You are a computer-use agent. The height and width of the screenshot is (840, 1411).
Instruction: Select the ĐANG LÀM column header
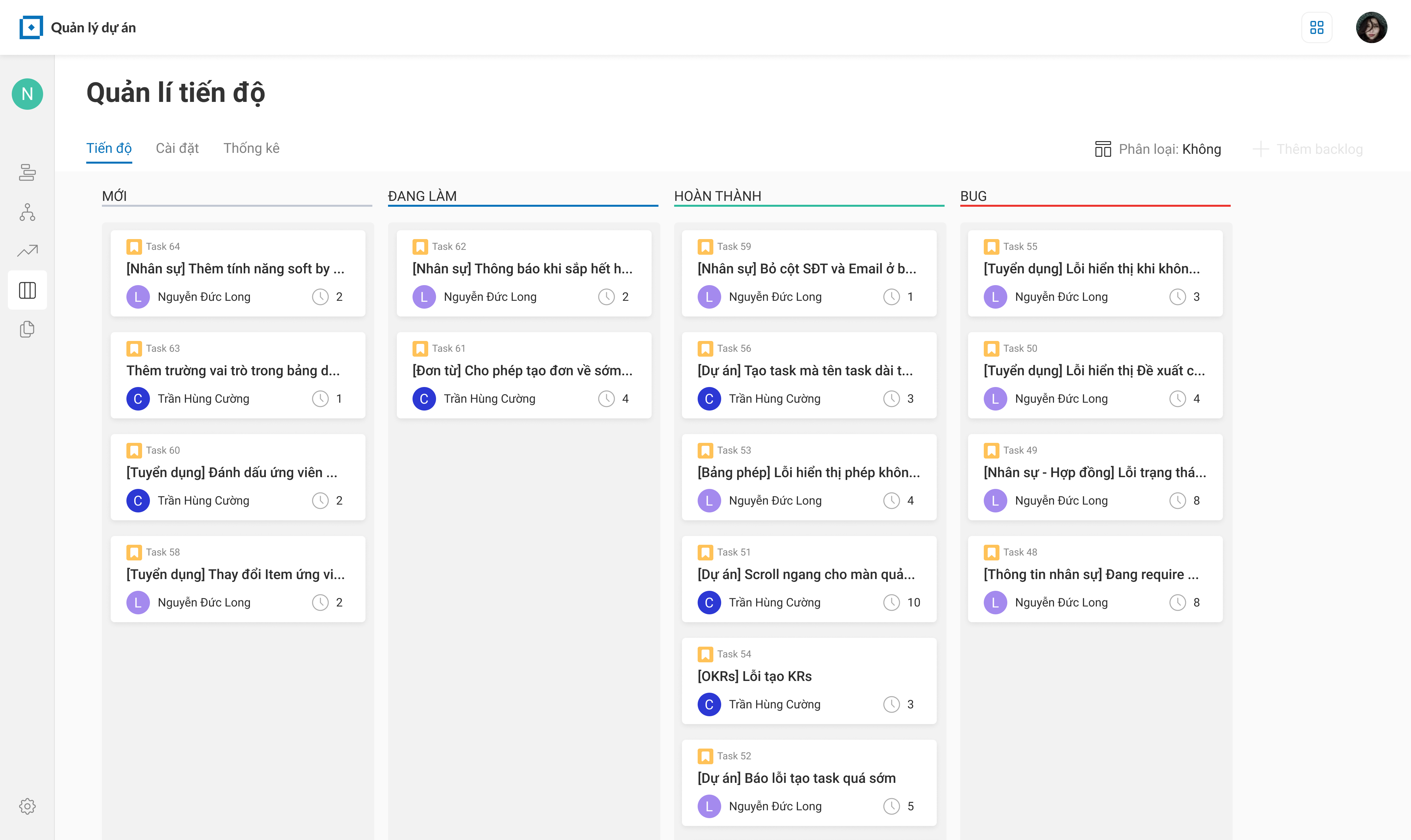pos(422,196)
